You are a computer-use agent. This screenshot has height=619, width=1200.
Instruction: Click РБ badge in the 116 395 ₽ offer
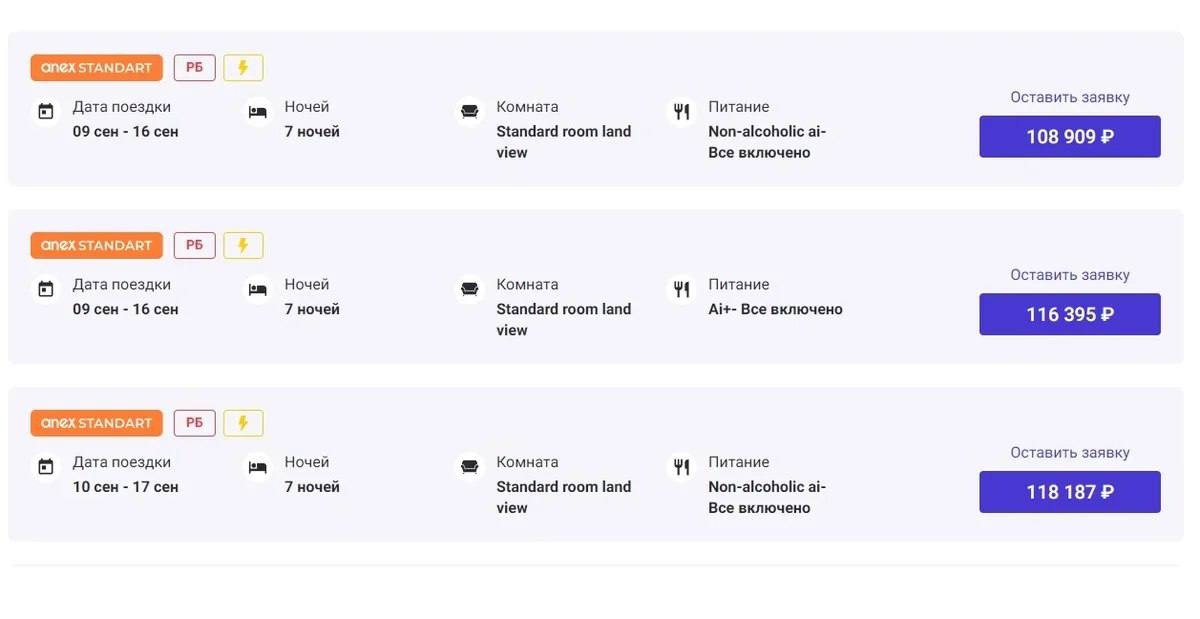point(194,245)
